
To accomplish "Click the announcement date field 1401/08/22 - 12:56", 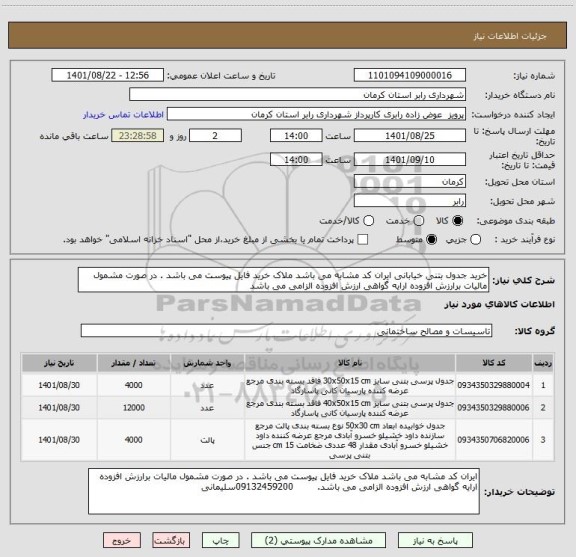I will pos(108,75).
